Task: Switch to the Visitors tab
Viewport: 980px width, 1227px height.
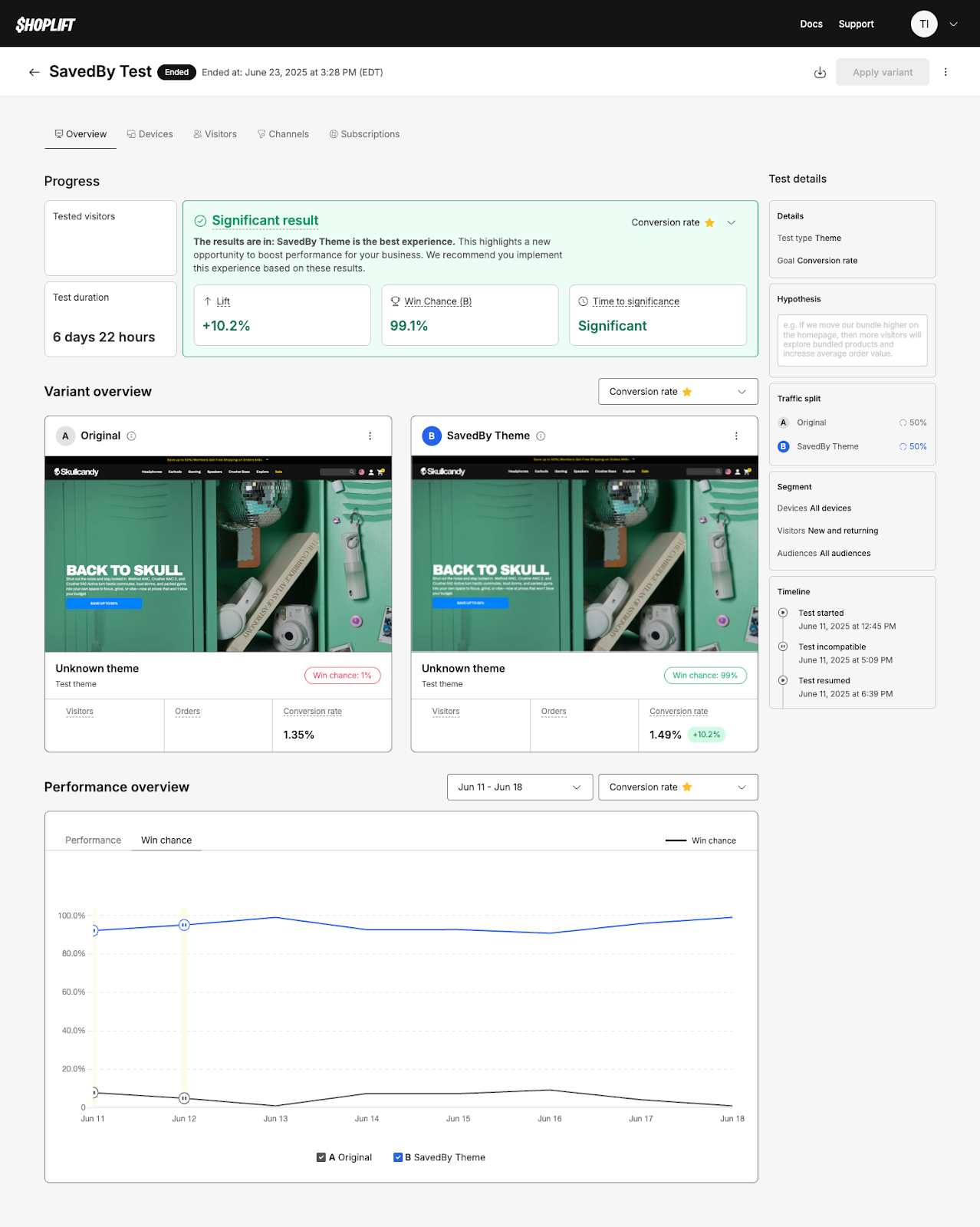Action: tap(215, 134)
